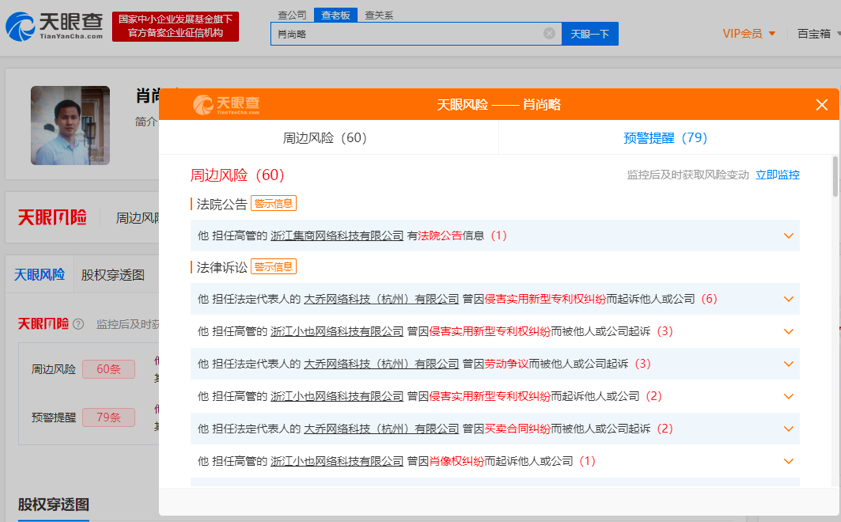The height and width of the screenshot is (522, 841).
Task: Open the 百宝箱 menu
Action: [817, 33]
